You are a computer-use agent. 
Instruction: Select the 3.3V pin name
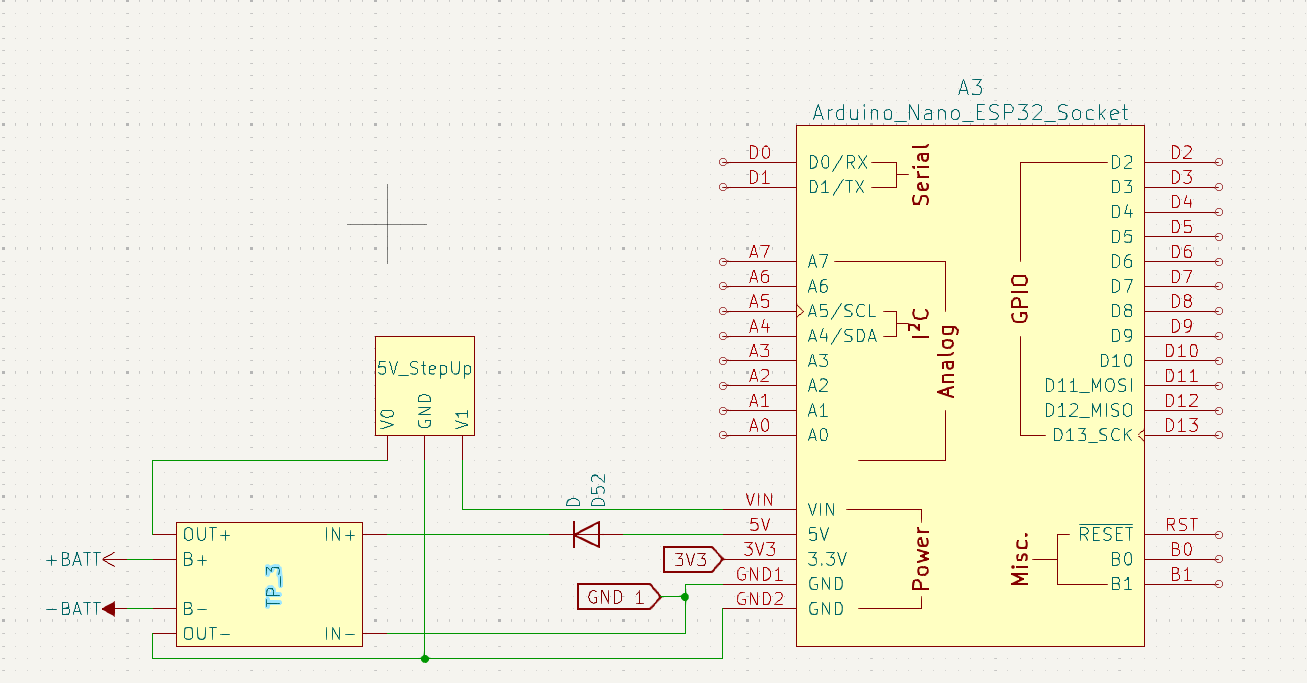(826, 559)
